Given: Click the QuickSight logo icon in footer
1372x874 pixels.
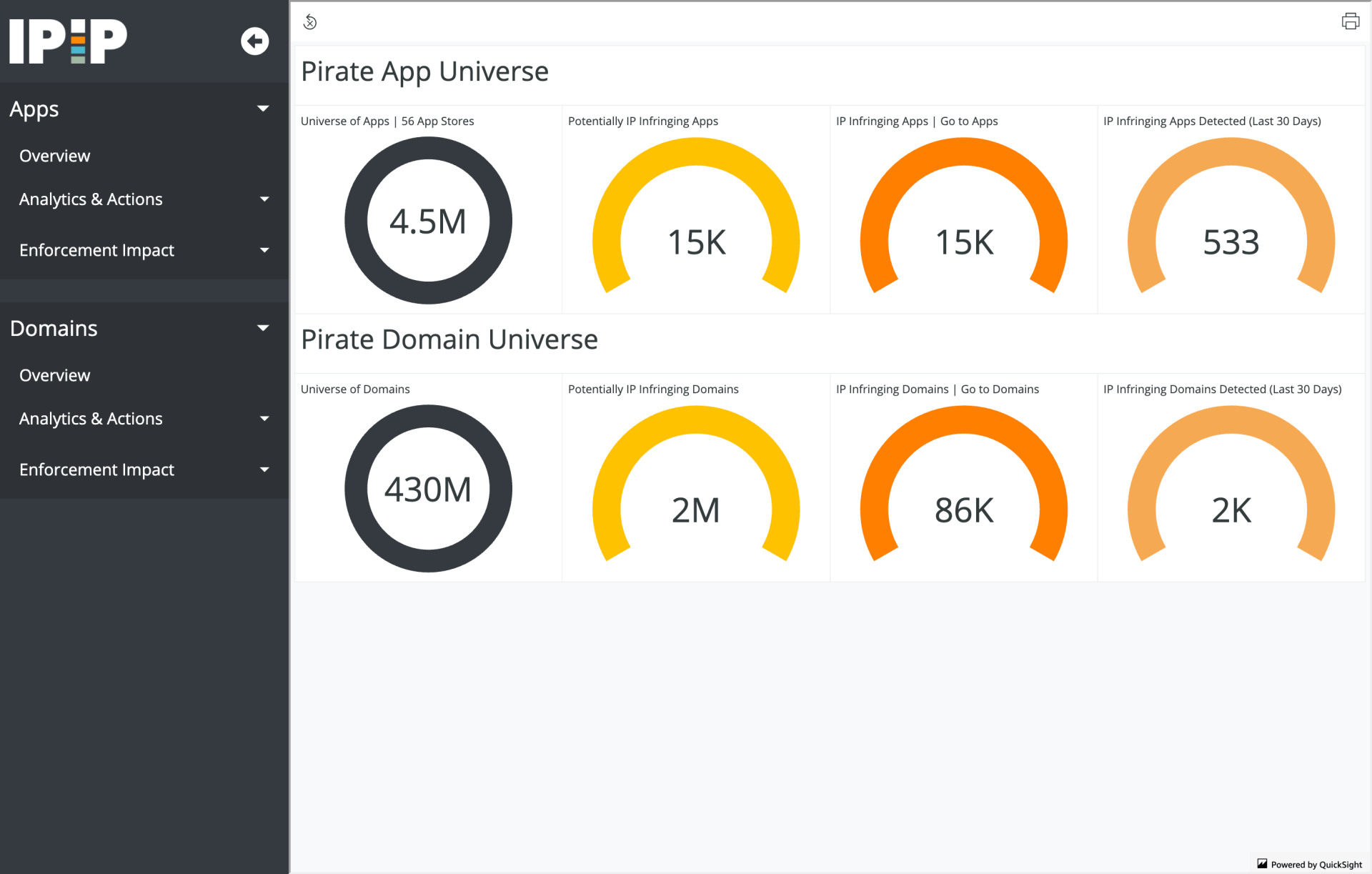Looking at the screenshot, I should [1262, 863].
